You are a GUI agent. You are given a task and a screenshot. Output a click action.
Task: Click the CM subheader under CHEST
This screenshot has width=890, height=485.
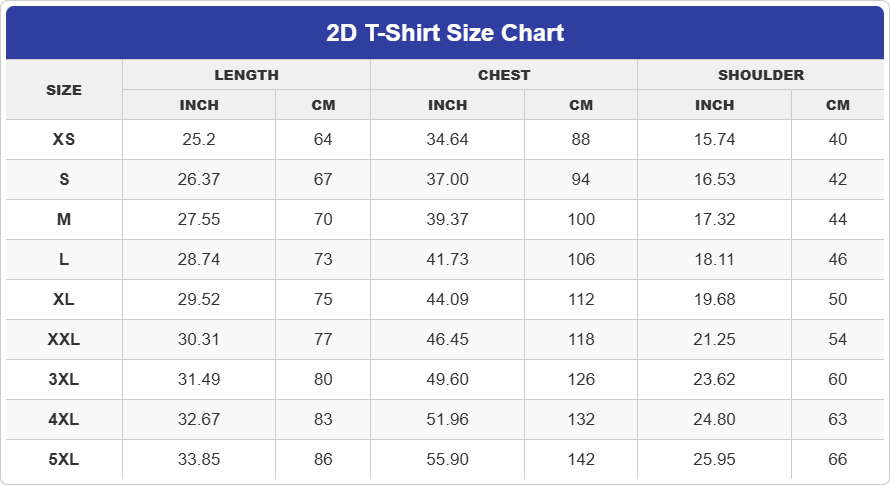(x=581, y=105)
